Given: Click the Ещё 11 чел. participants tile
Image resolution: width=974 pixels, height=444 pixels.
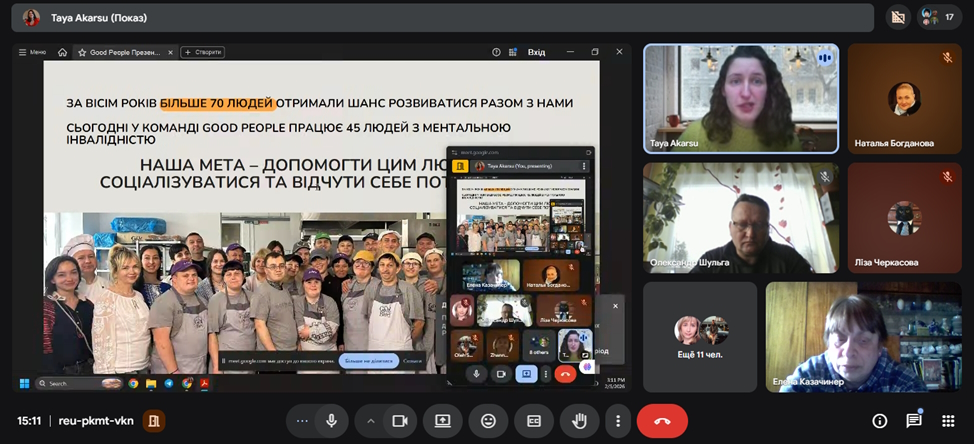Looking at the screenshot, I should (x=700, y=336).
